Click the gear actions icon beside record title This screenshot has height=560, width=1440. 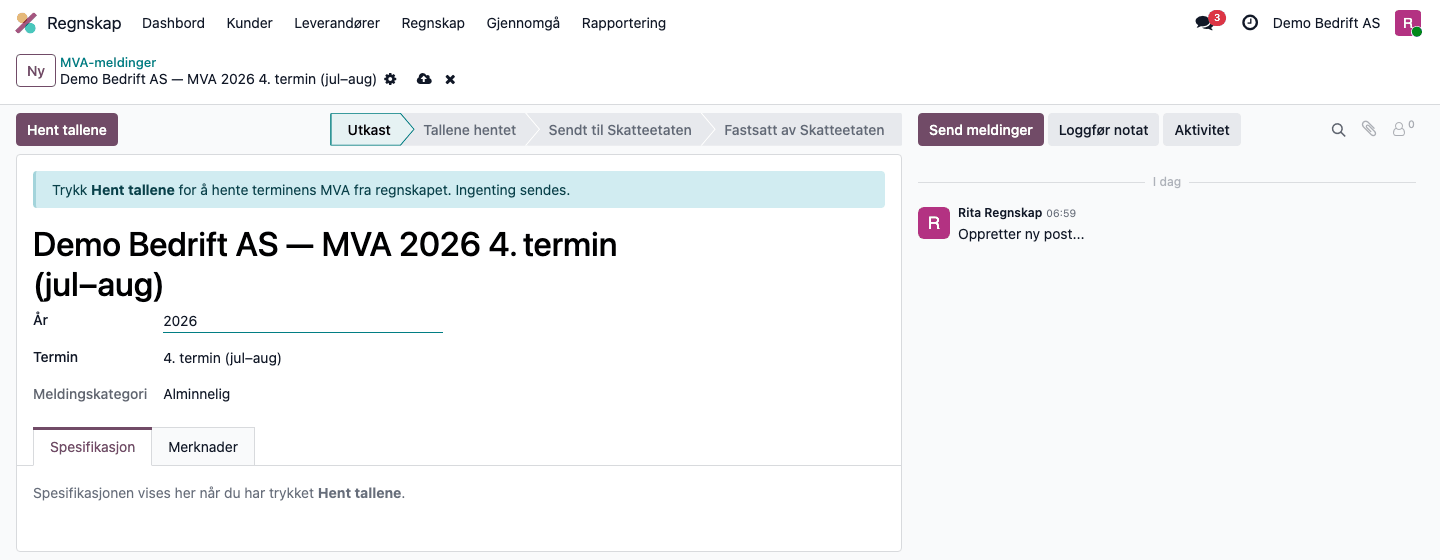(391, 79)
